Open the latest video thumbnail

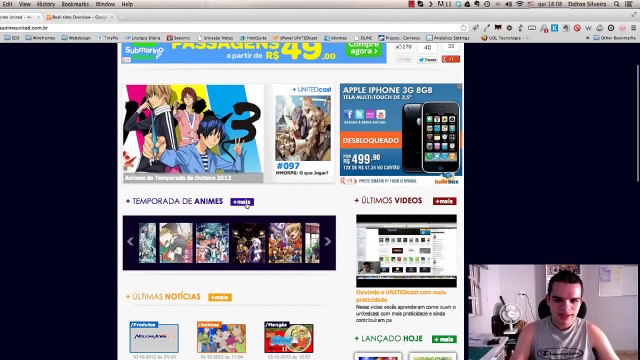(406, 251)
